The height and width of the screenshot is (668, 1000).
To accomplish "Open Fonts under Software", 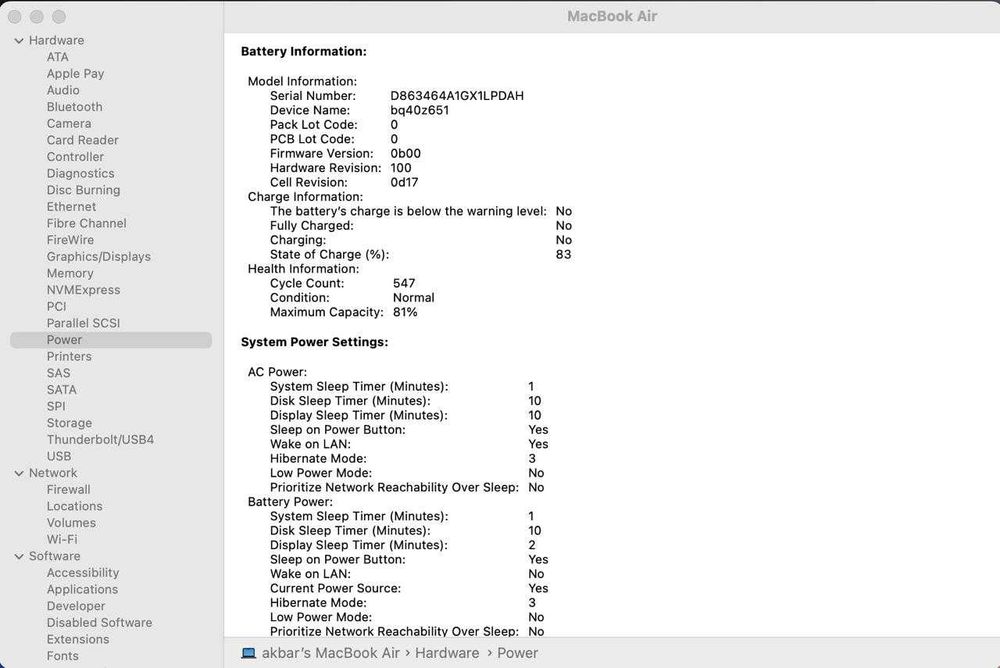I will [x=62, y=656].
